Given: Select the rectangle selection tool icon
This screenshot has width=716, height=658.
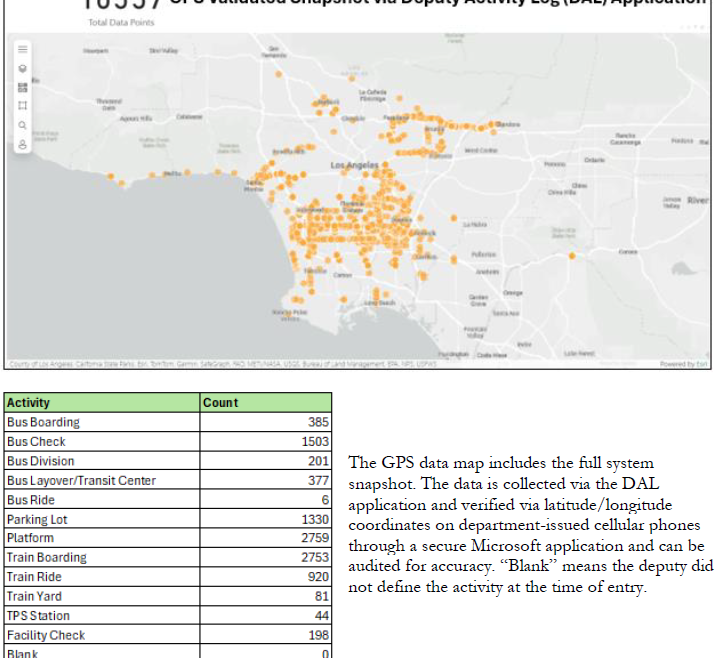Looking at the screenshot, I should click(22, 106).
